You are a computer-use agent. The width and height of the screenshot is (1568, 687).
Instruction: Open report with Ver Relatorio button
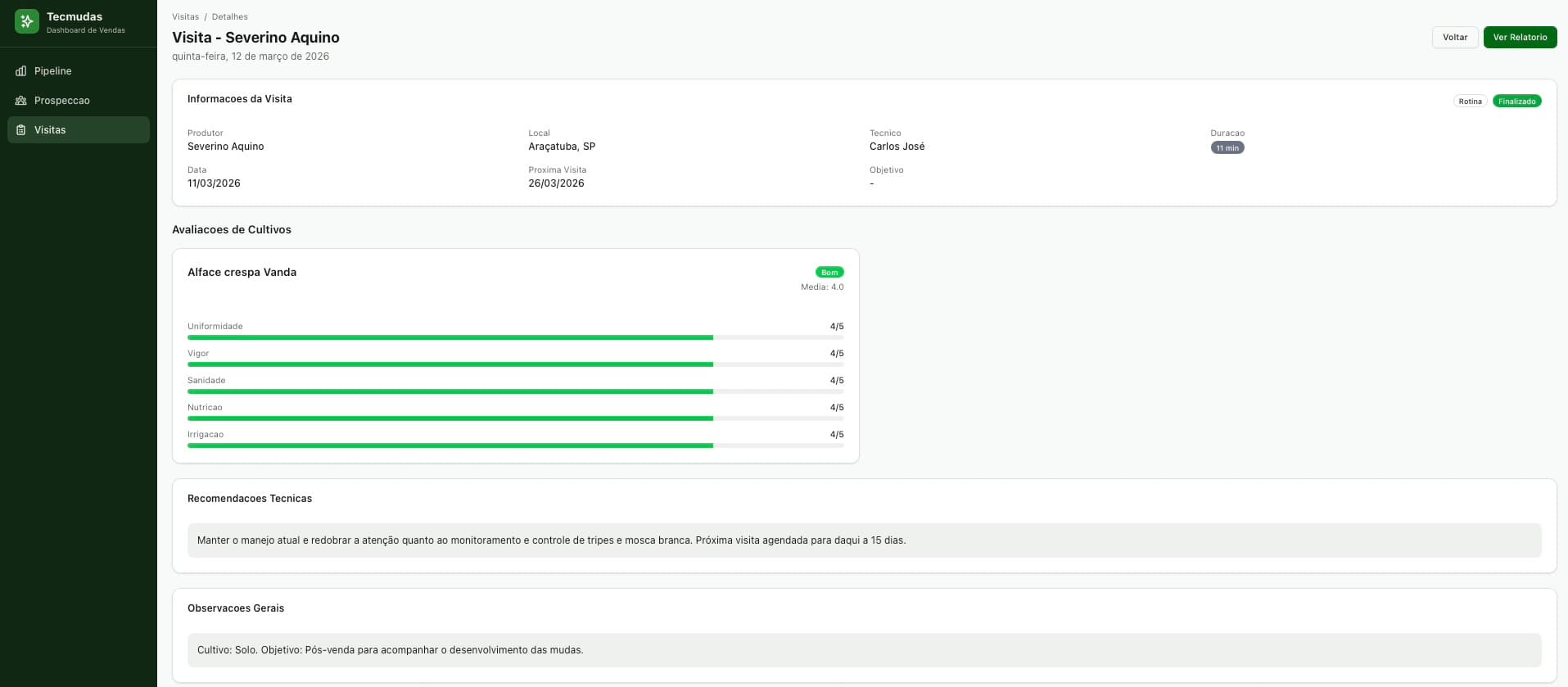pos(1520,37)
